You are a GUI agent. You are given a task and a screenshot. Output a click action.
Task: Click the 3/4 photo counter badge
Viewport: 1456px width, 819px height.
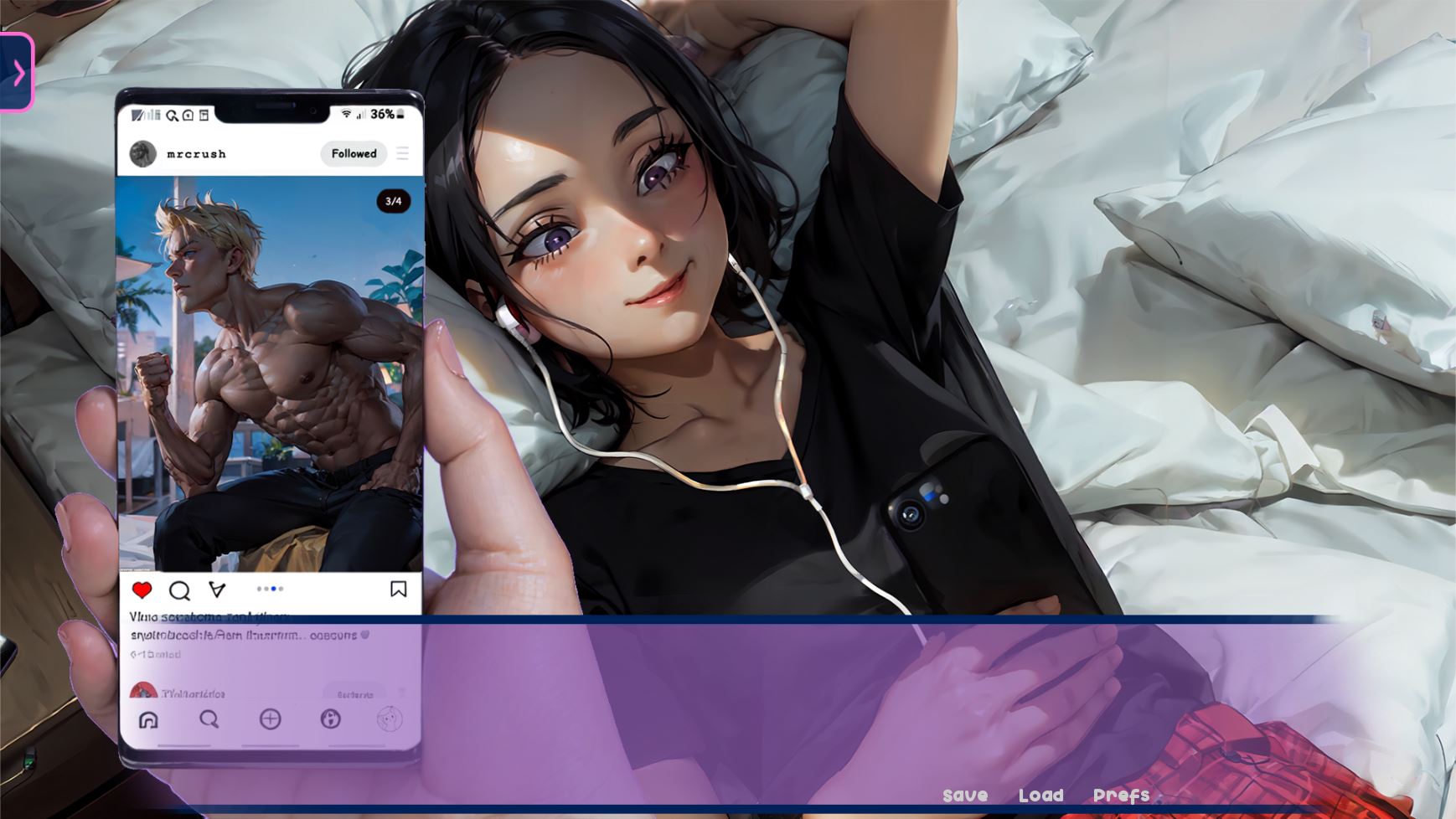tap(393, 201)
